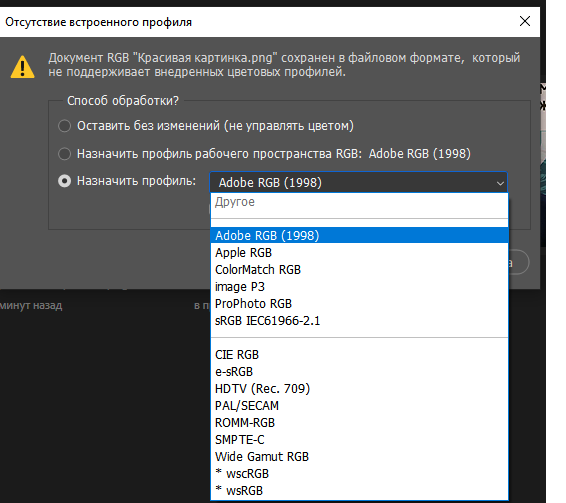Viewport: 566px width, 503px height.
Task: Click the dropdown chevron arrow
Action: (x=500, y=183)
